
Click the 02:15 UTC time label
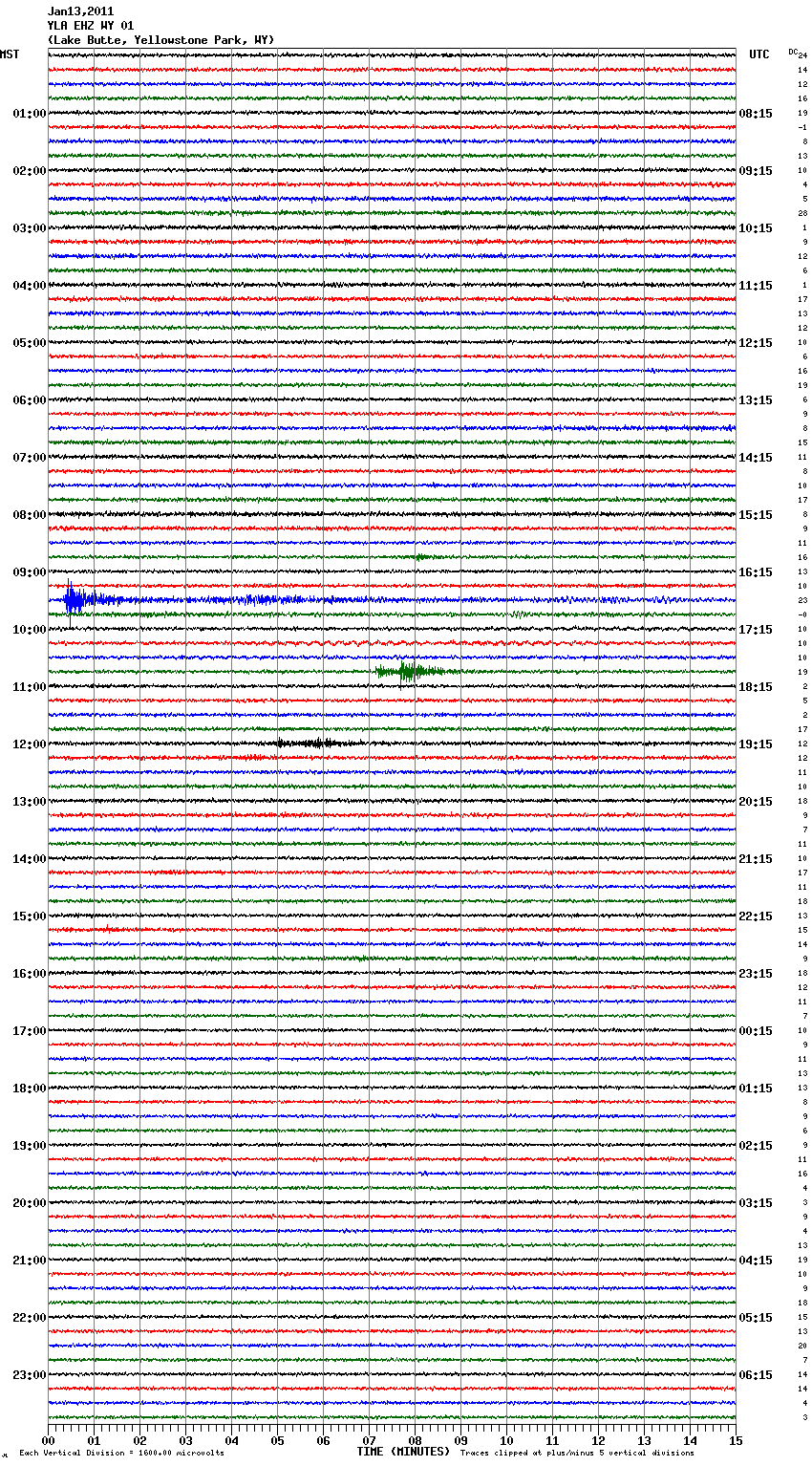point(756,1146)
